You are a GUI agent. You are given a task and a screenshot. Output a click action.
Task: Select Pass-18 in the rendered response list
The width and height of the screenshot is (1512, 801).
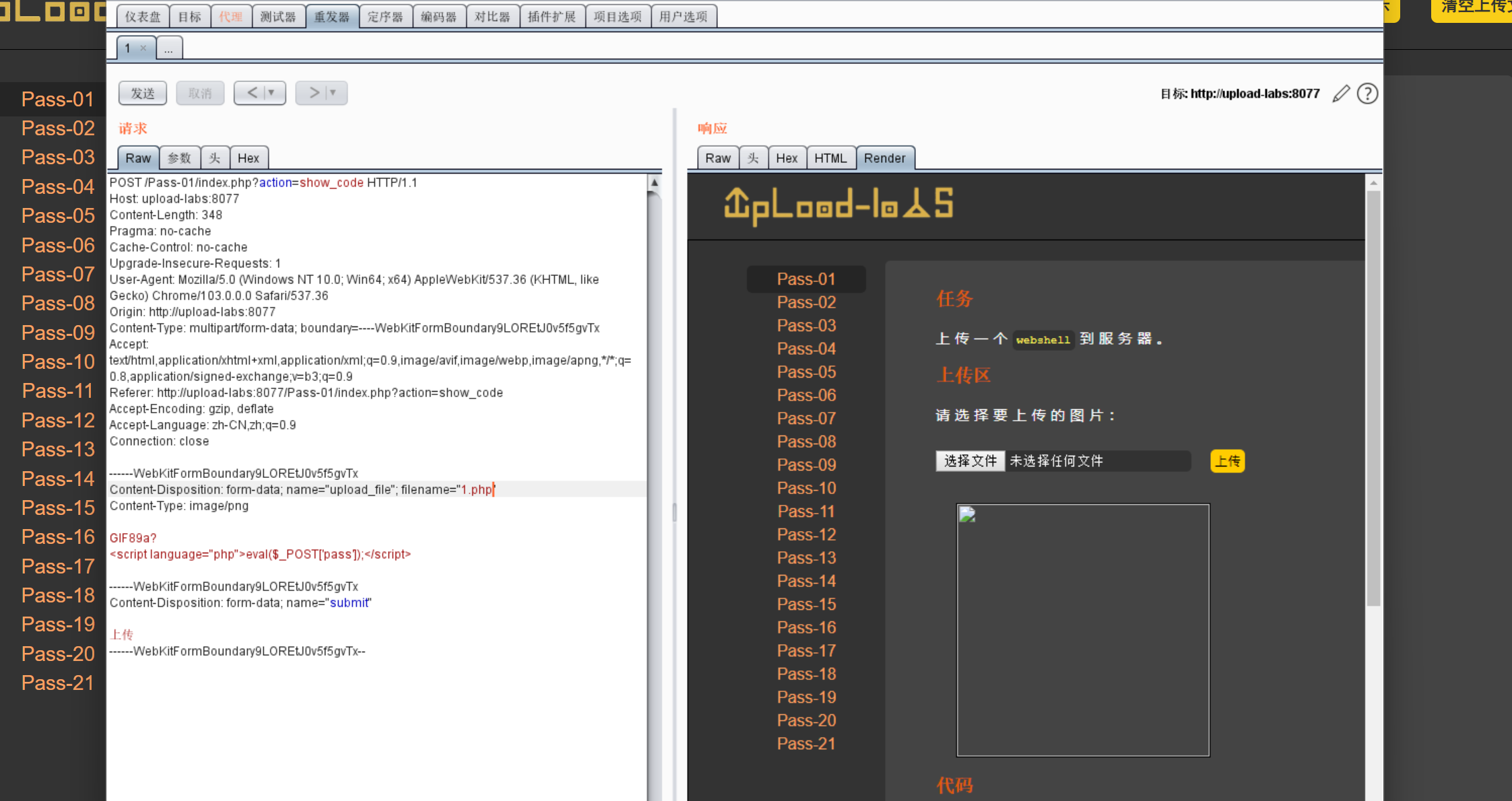(806, 674)
